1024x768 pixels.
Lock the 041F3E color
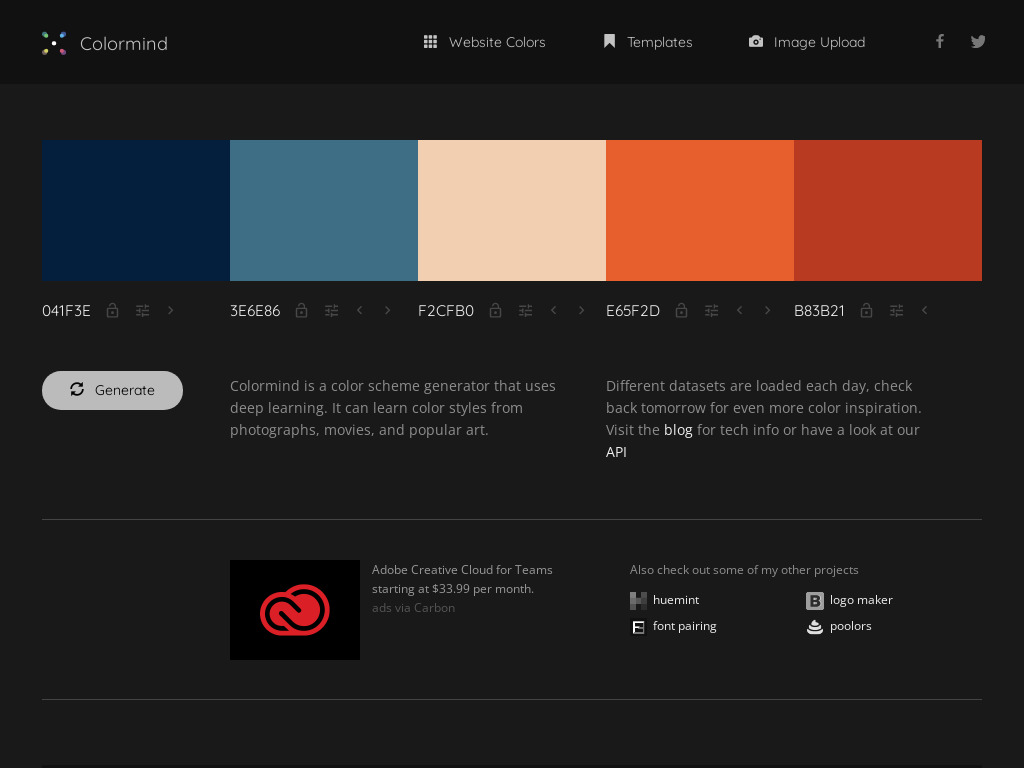[112, 310]
